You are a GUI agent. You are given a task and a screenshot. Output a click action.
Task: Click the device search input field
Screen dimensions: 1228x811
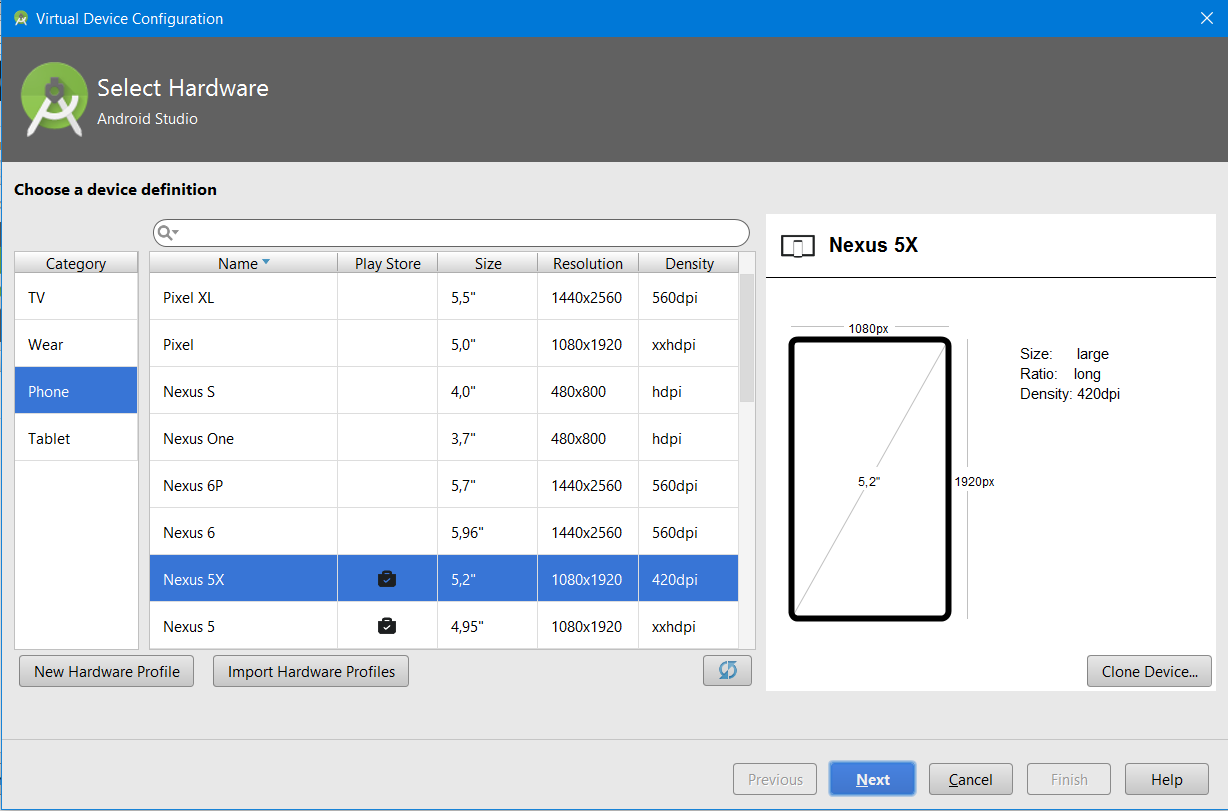[x=451, y=233]
